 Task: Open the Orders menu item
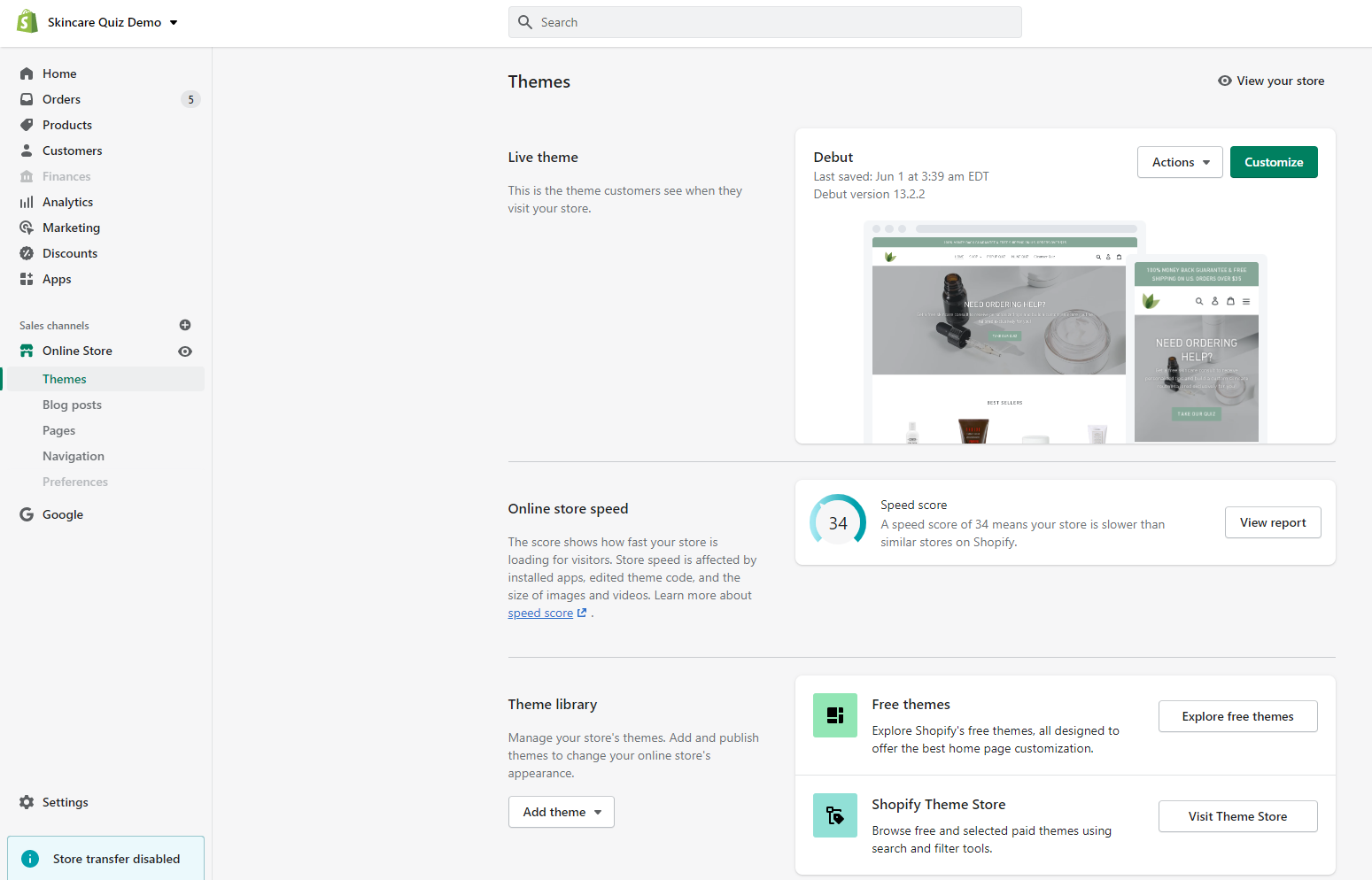[x=61, y=99]
